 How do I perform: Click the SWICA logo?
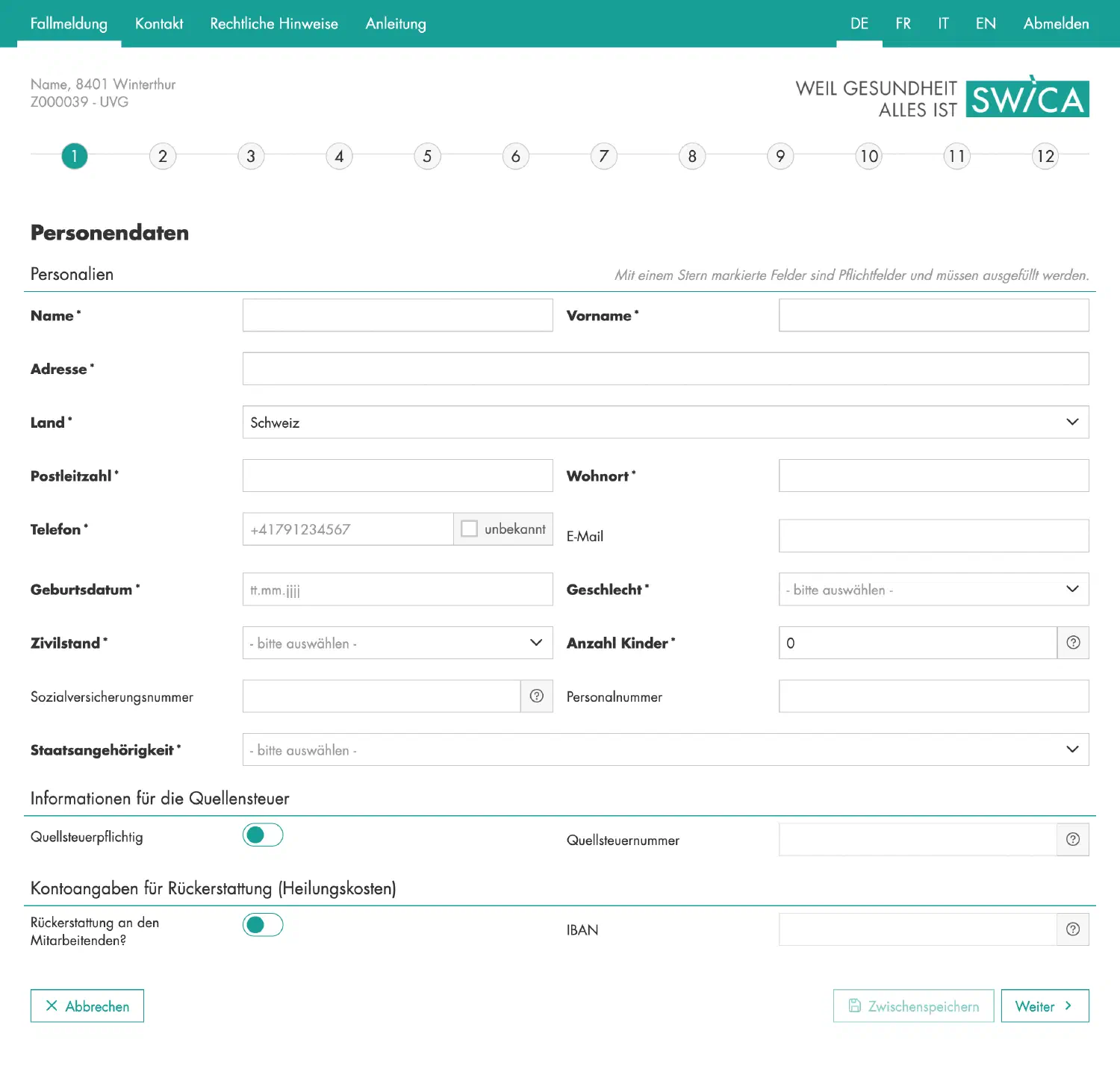click(1027, 99)
